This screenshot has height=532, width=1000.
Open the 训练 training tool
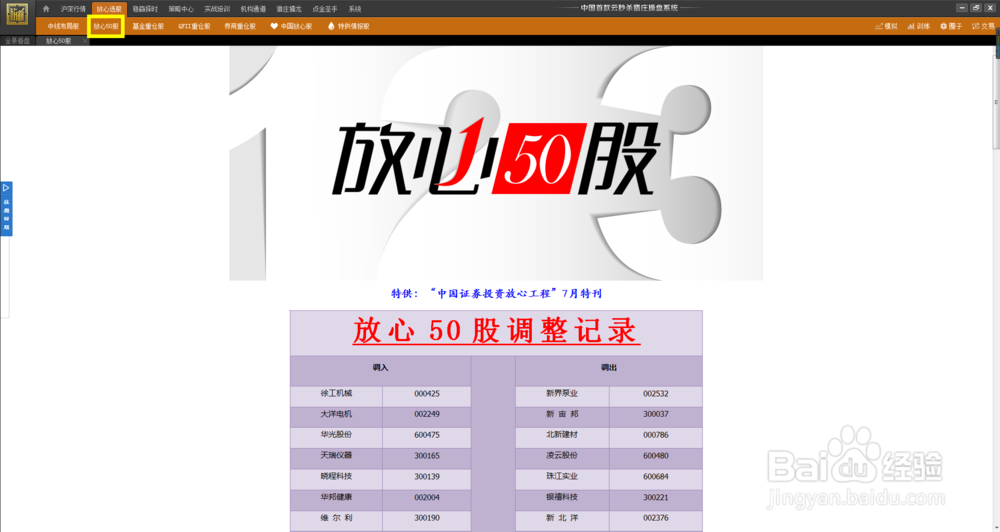(x=918, y=26)
